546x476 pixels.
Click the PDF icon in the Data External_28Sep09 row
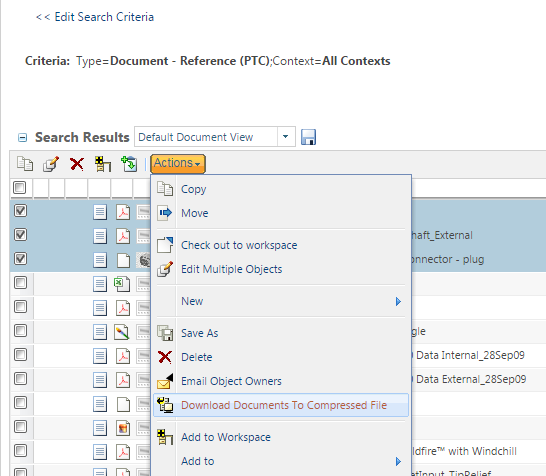tap(123, 380)
